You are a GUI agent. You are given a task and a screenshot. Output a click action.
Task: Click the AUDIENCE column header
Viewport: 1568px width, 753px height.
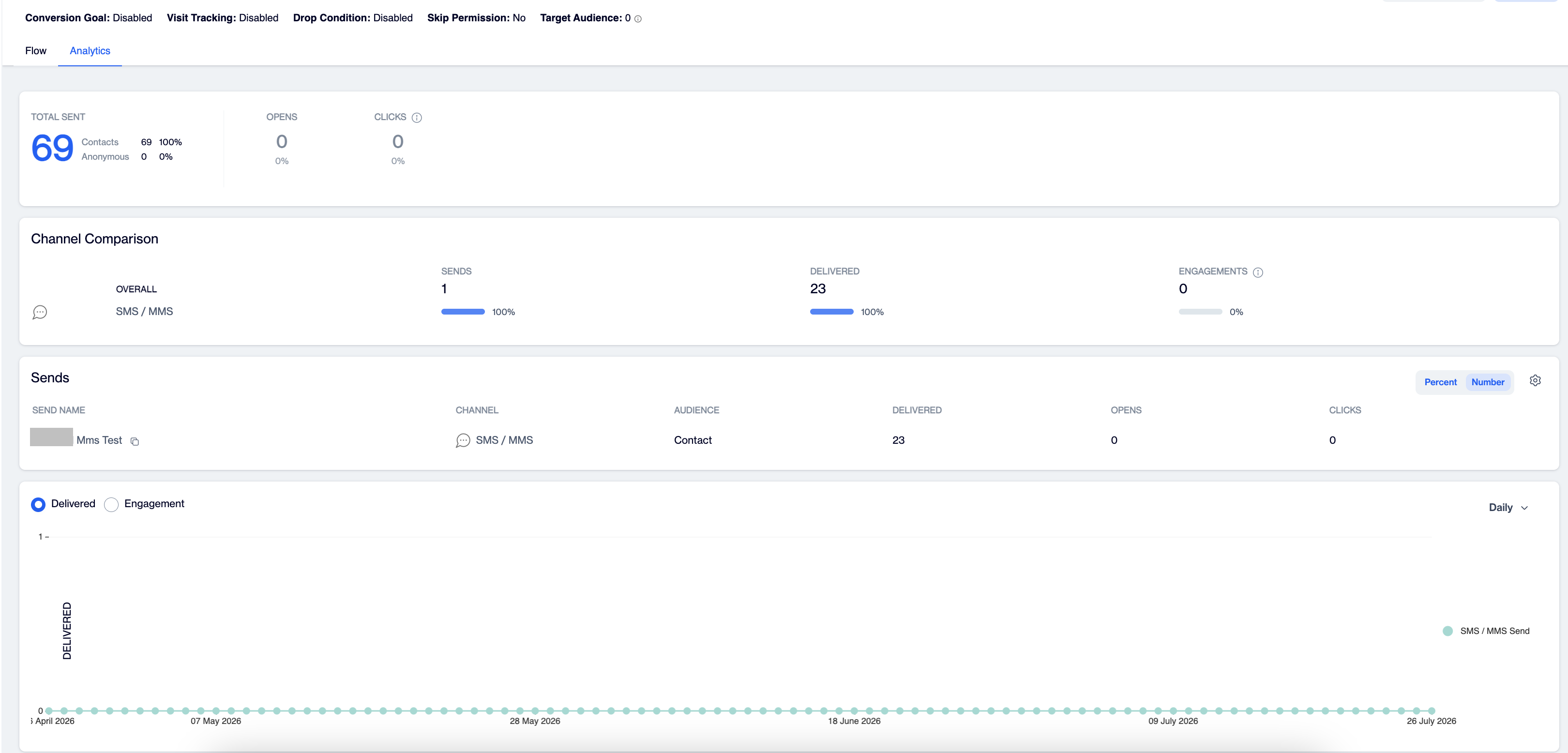click(696, 410)
